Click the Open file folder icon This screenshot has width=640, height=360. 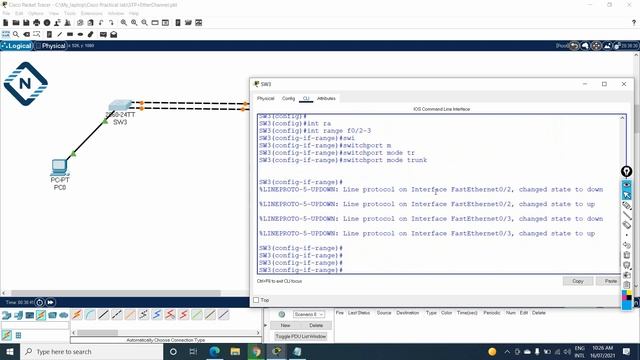[x=16, y=23]
